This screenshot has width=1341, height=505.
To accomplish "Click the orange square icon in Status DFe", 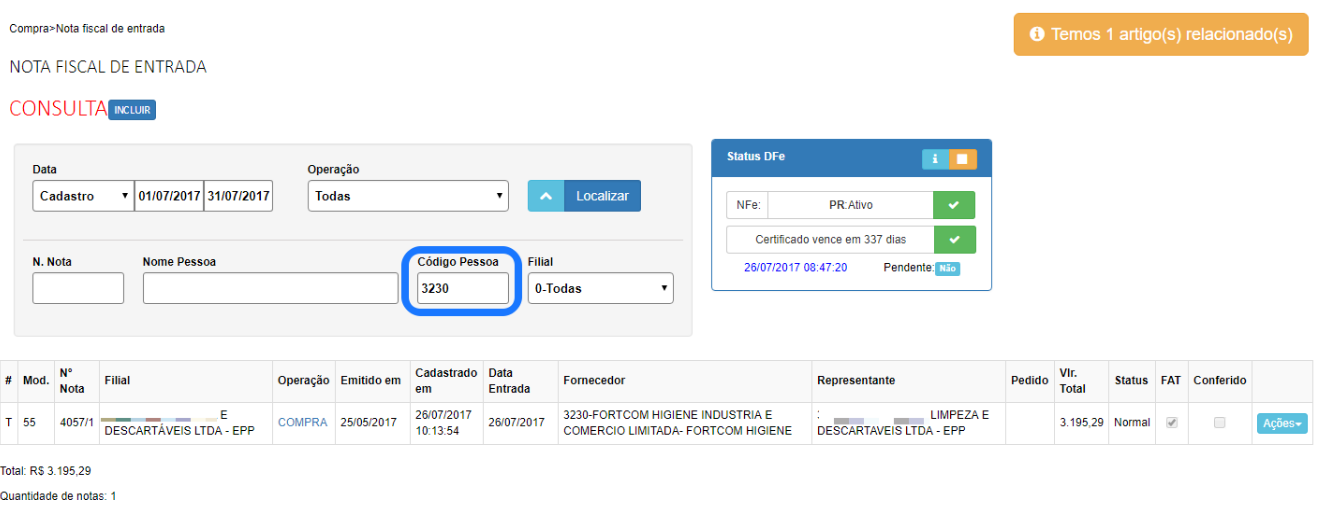I will click(x=962, y=159).
